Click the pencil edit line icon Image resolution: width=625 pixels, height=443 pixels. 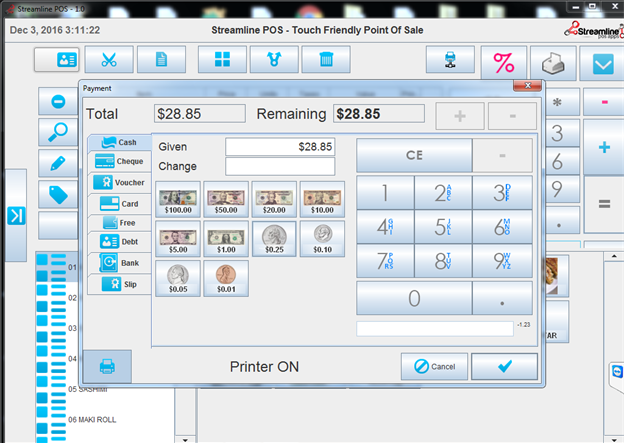[x=59, y=163]
